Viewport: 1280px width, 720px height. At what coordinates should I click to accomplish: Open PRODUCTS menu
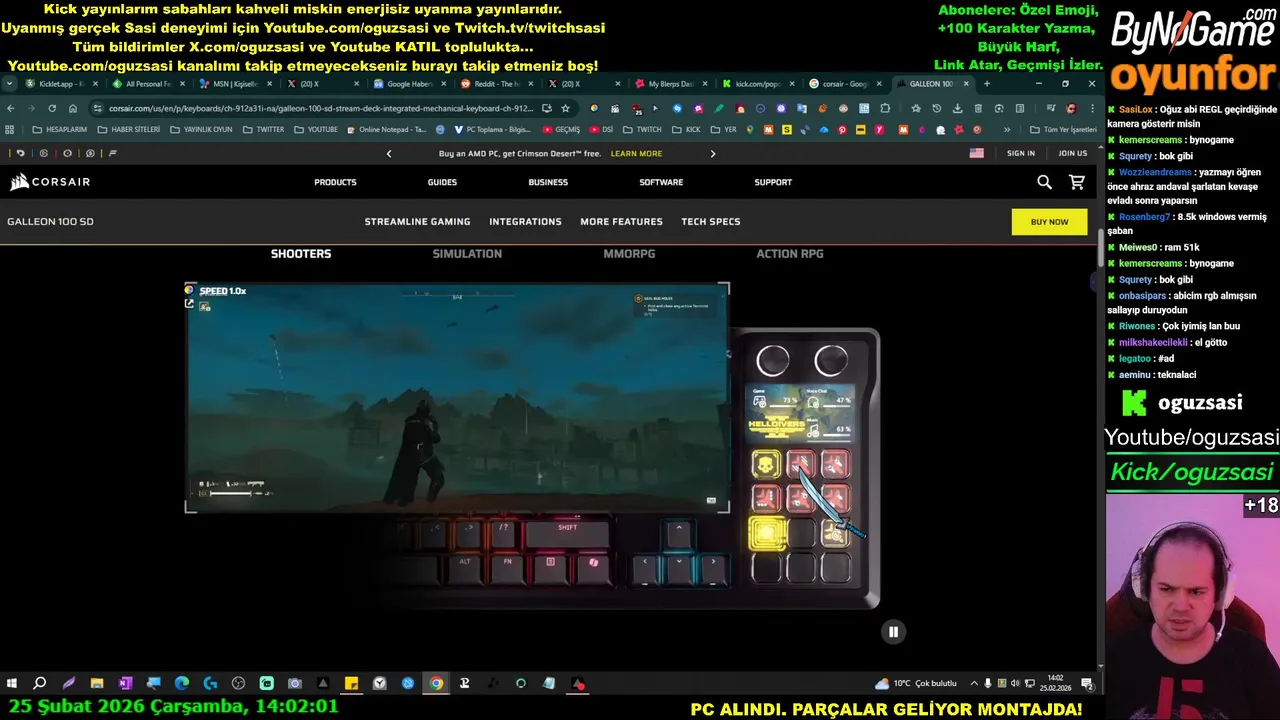tap(335, 182)
